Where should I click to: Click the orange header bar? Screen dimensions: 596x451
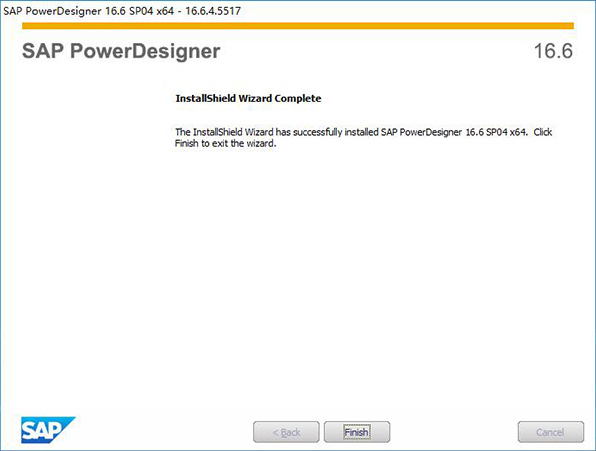298,26
